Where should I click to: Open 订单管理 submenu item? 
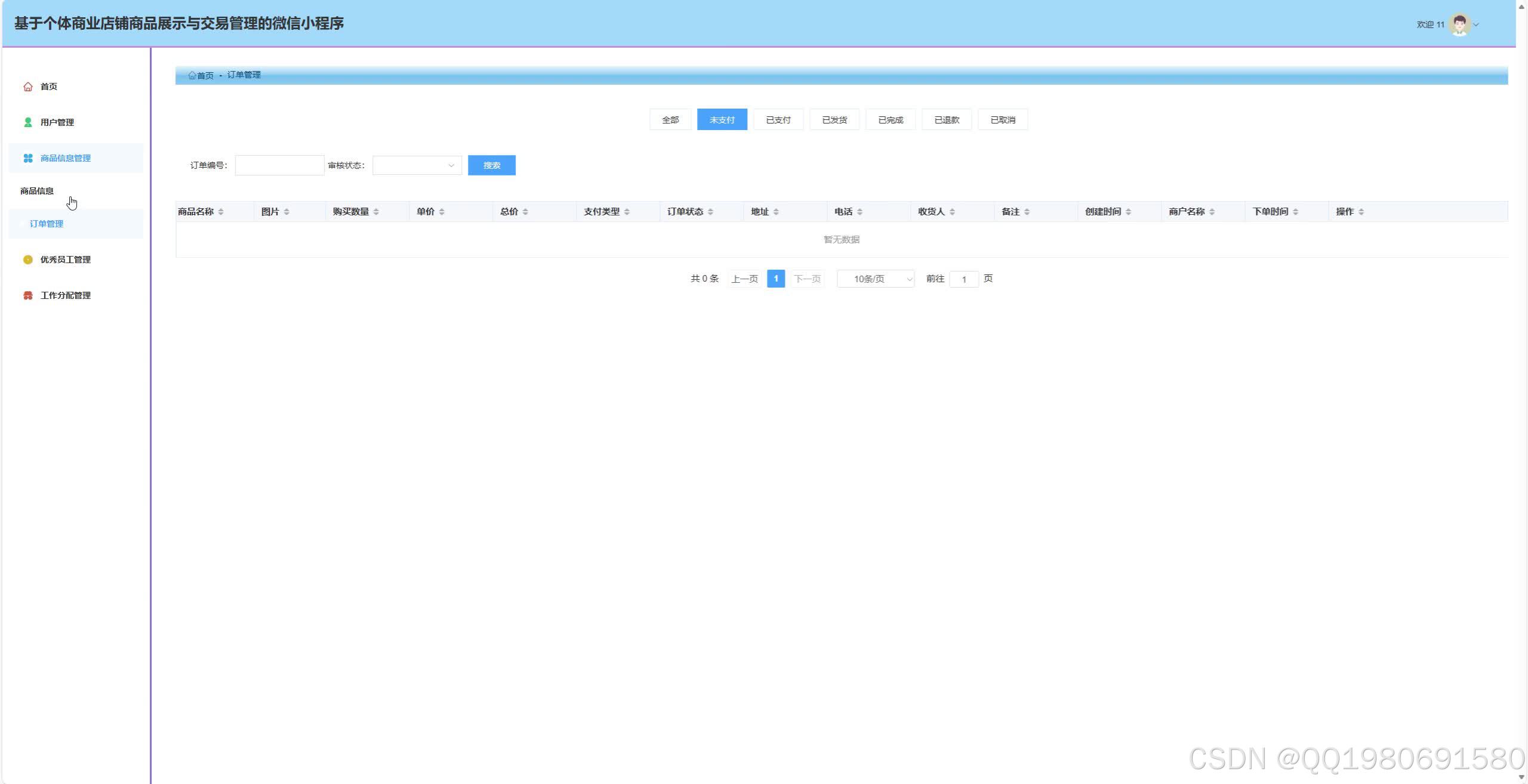47,224
